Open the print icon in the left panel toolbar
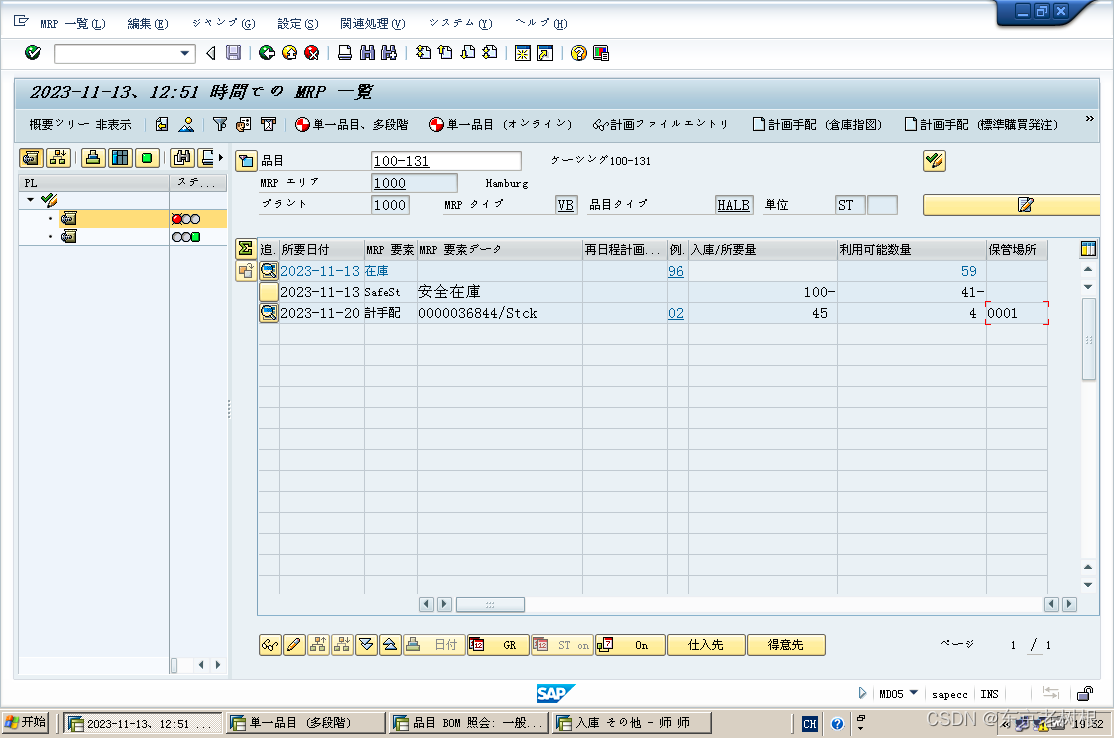Viewport: 1114px width, 738px height. (x=93, y=157)
